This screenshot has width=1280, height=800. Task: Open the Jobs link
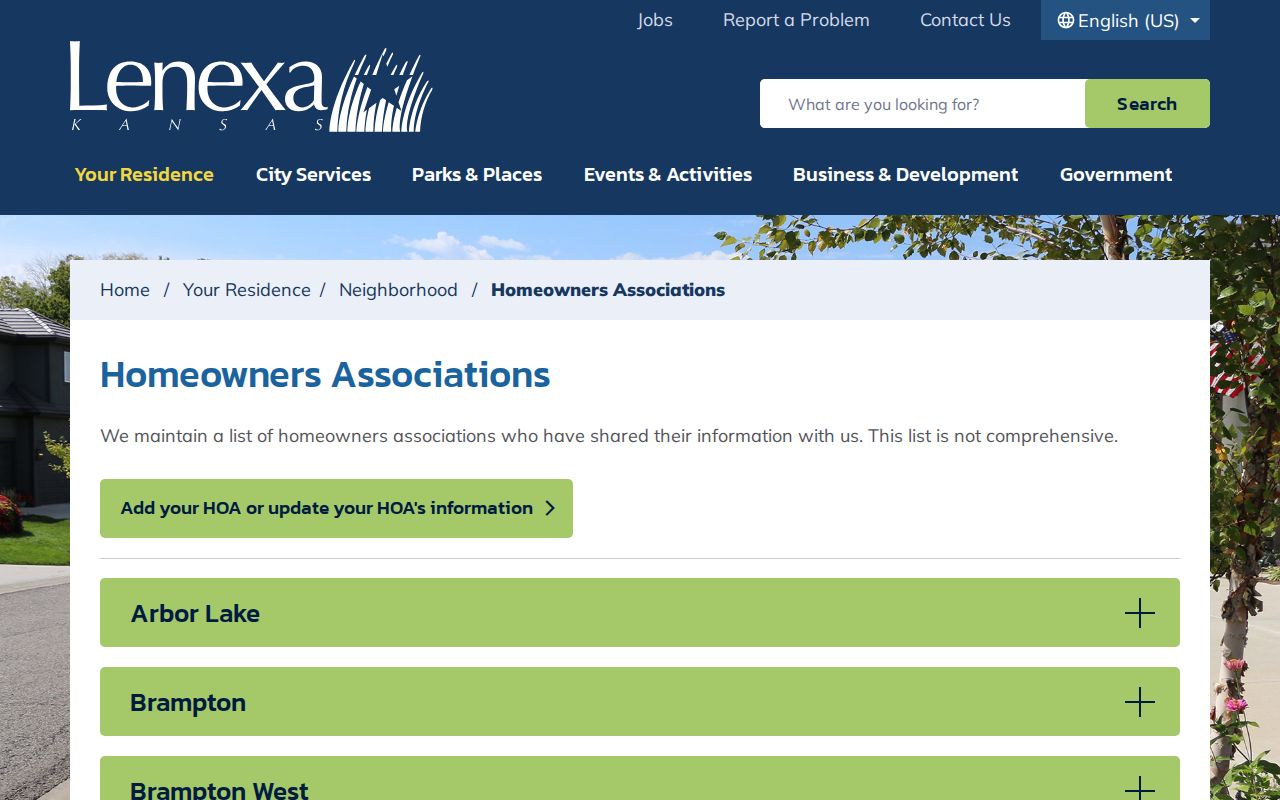click(655, 20)
